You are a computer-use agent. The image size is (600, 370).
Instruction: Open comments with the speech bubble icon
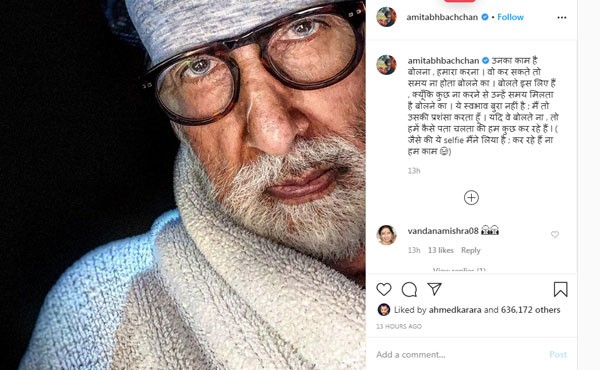point(409,290)
